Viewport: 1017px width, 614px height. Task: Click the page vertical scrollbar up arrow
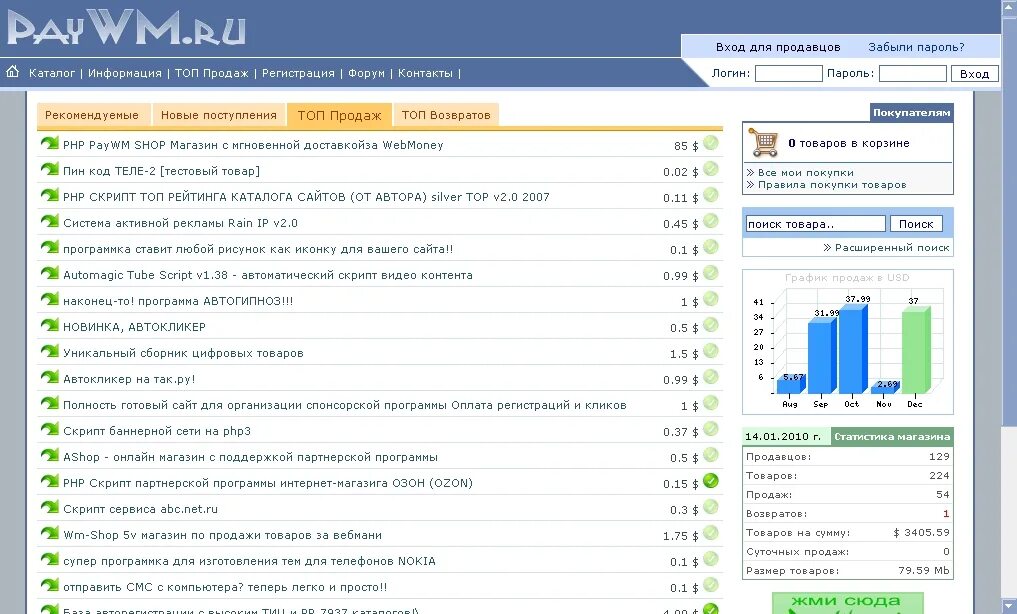pyautogui.click(x=1009, y=7)
